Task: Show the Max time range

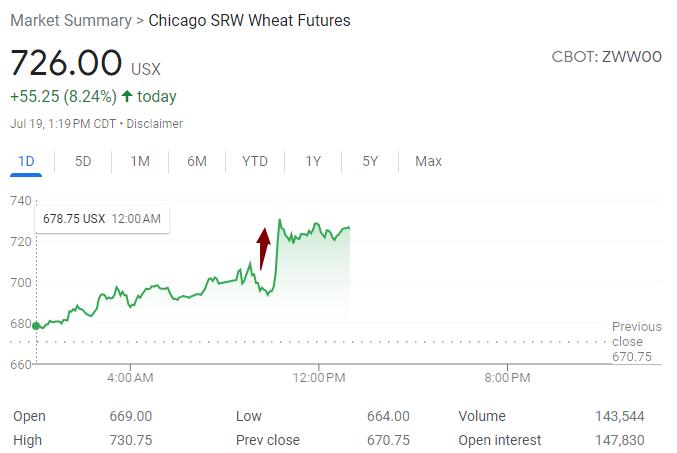Action: click(x=428, y=162)
